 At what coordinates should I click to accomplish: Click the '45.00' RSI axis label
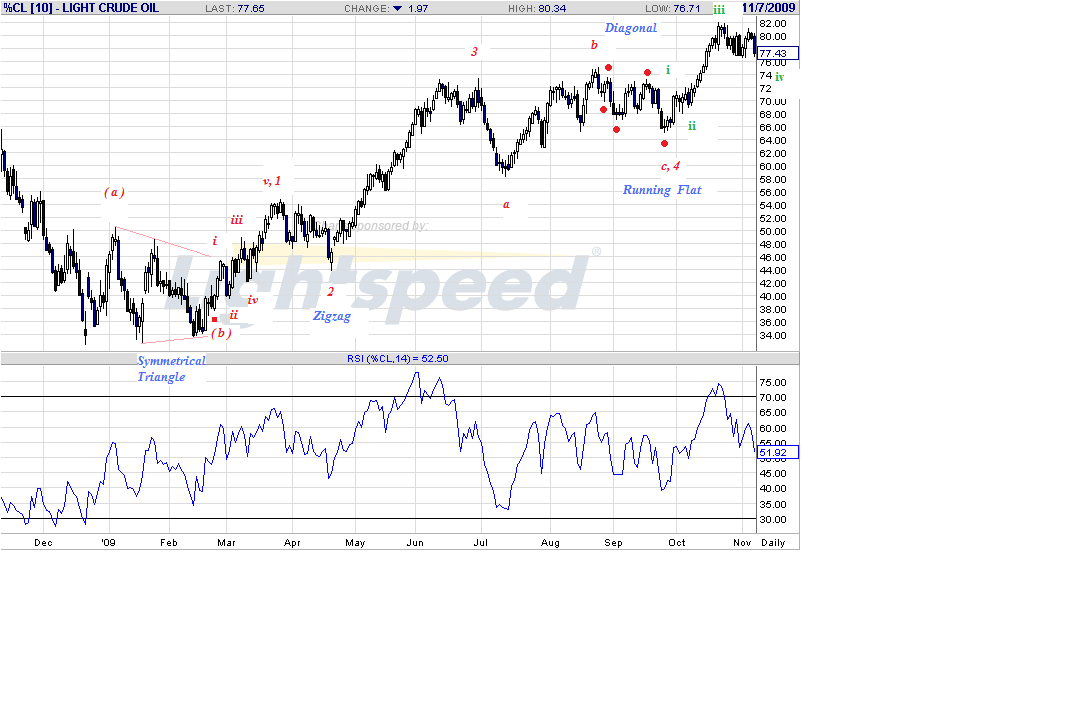coord(773,473)
